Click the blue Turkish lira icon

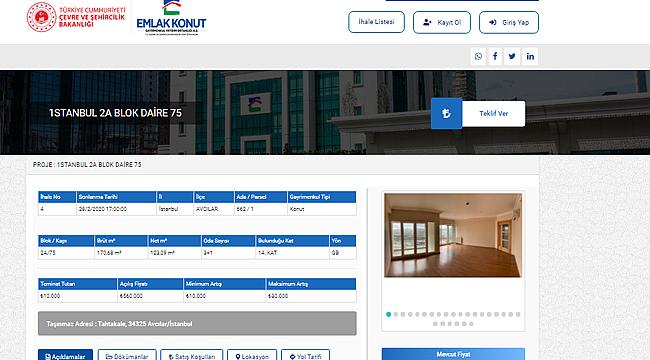[446, 113]
